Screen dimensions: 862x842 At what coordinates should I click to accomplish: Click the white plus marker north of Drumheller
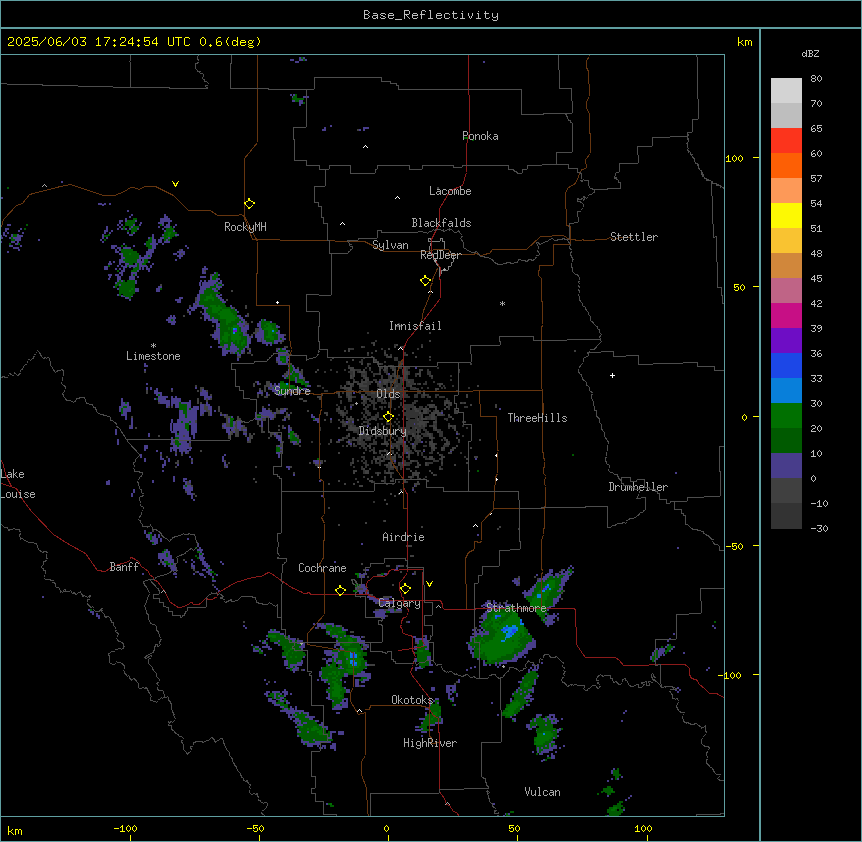click(612, 375)
